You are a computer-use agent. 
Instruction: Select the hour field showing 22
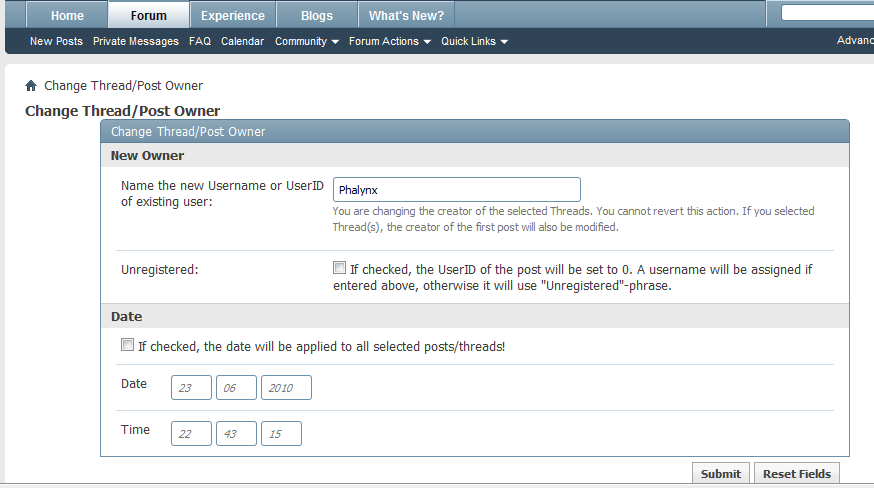[191, 433]
